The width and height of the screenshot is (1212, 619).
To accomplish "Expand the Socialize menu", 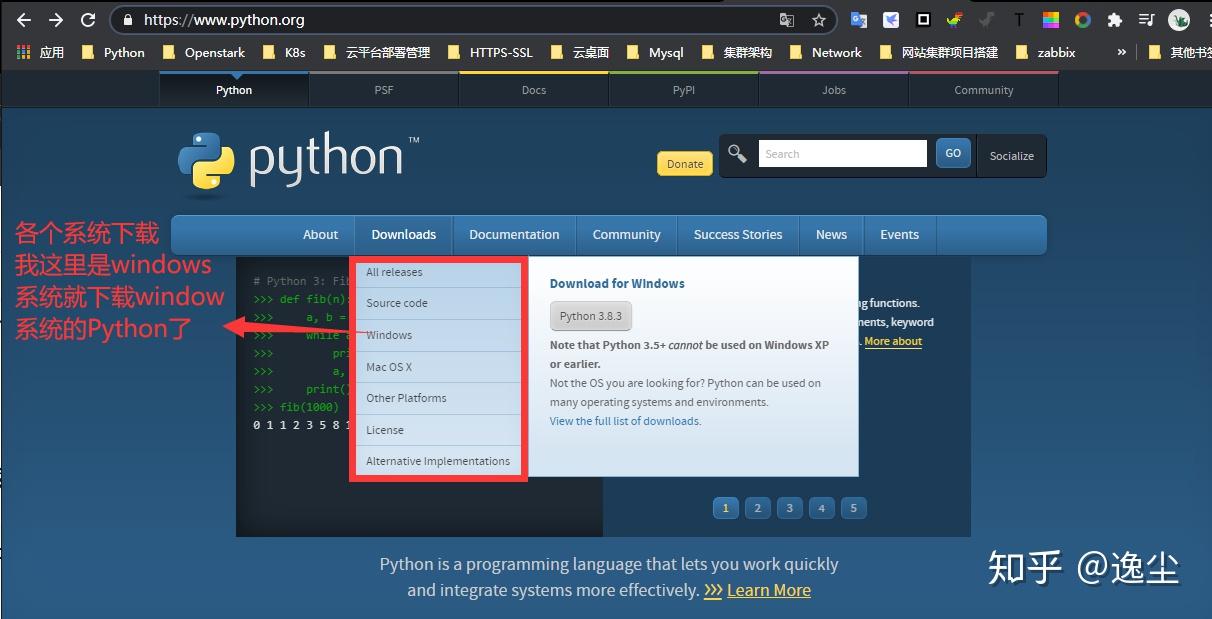I will [x=1011, y=155].
